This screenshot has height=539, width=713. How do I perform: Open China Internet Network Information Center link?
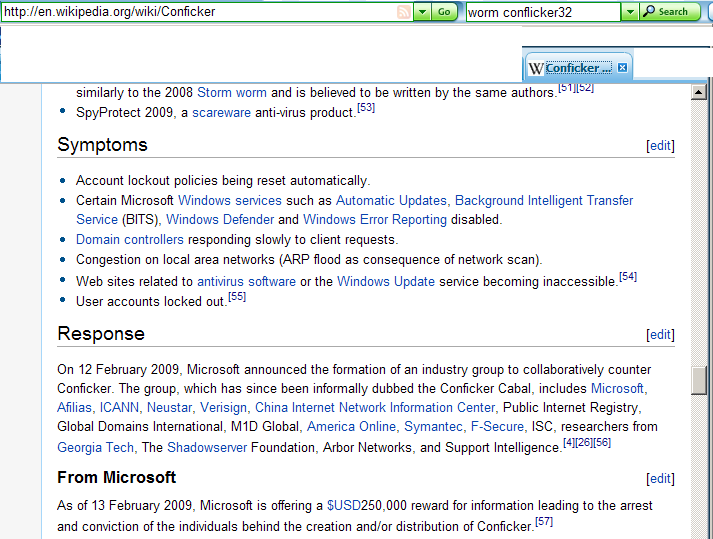375,408
